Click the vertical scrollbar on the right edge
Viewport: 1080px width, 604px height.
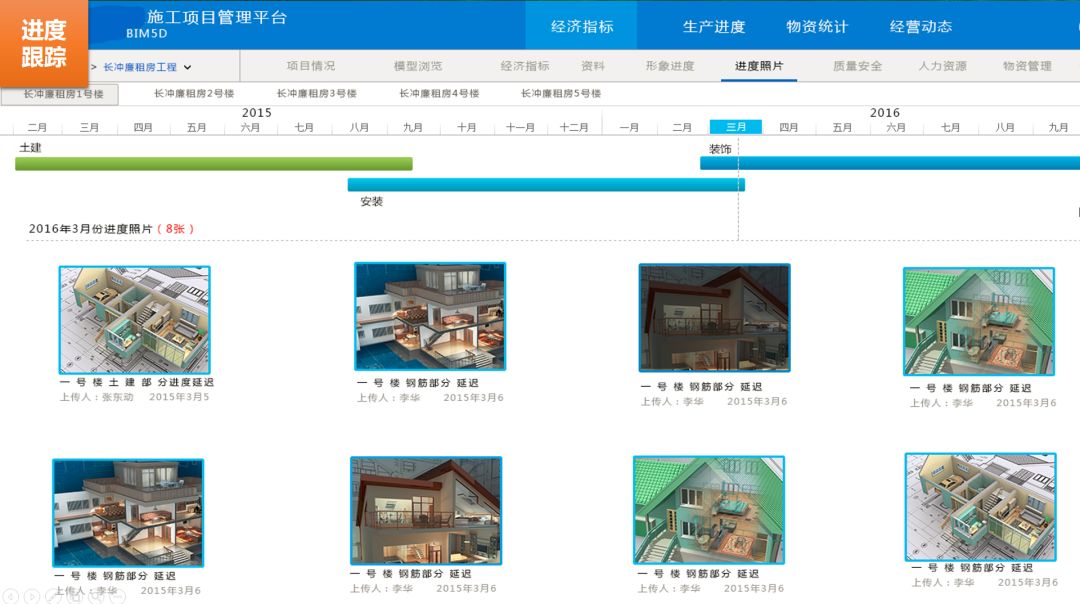(x=1077, y=213)
